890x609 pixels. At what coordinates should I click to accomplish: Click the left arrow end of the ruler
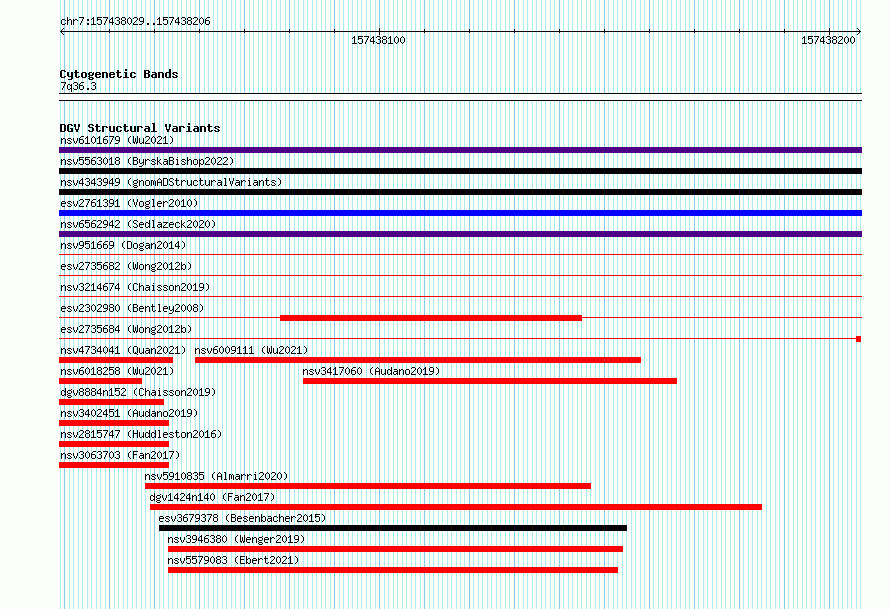point(62,32)
